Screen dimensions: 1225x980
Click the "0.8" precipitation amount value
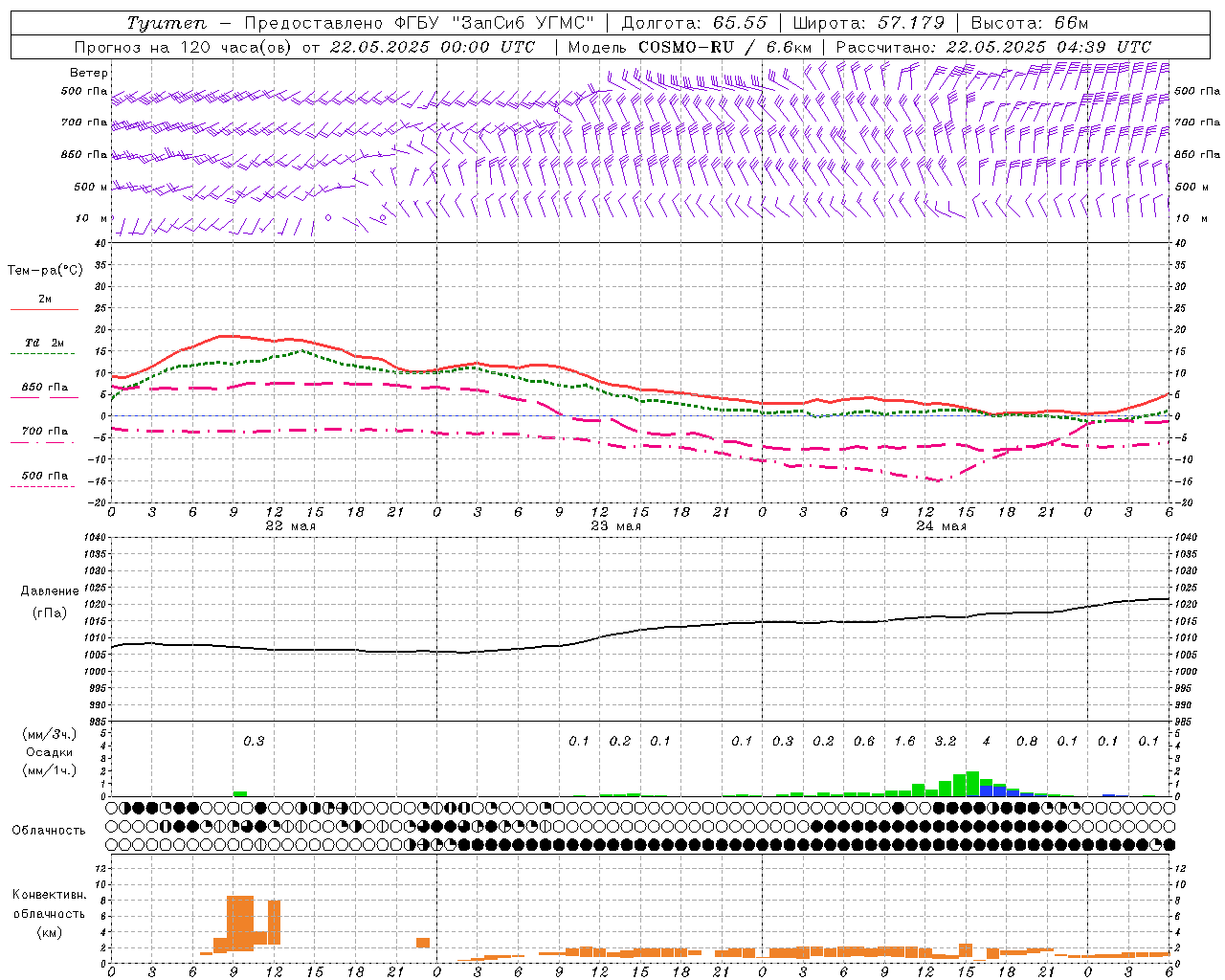(1026, 741)
